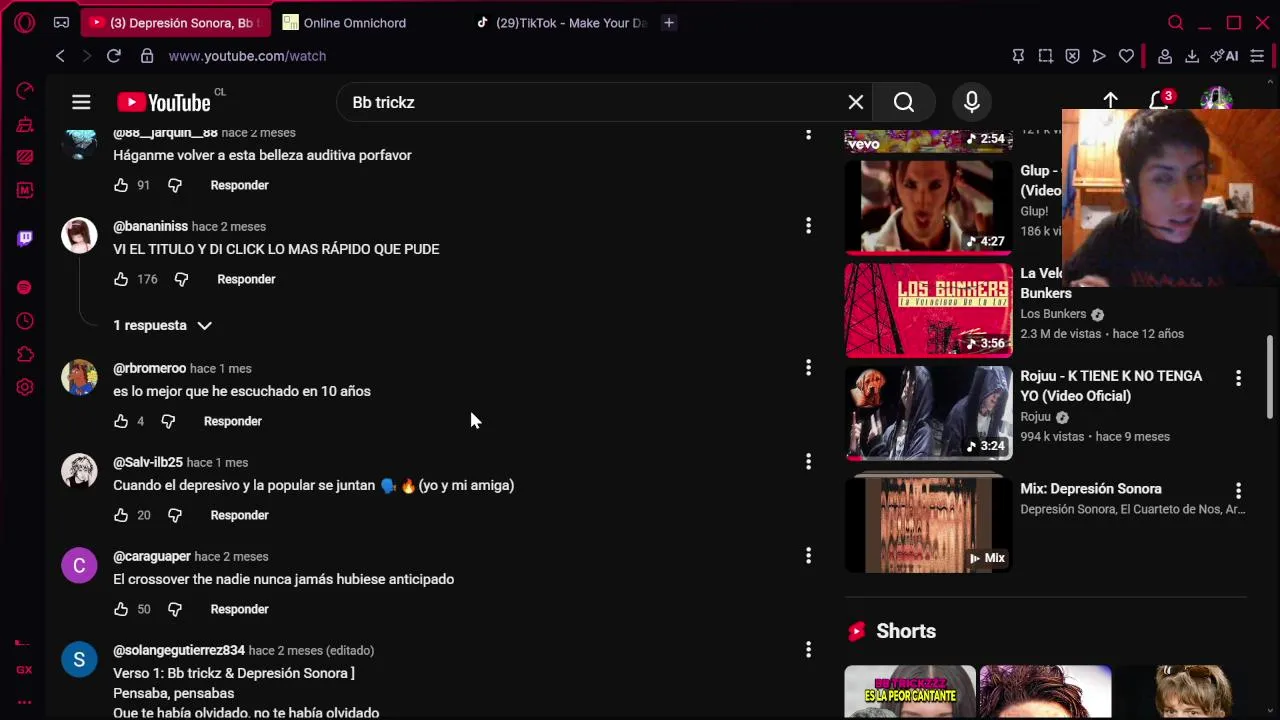Open GX Corner in sidebar

point(24,670)
